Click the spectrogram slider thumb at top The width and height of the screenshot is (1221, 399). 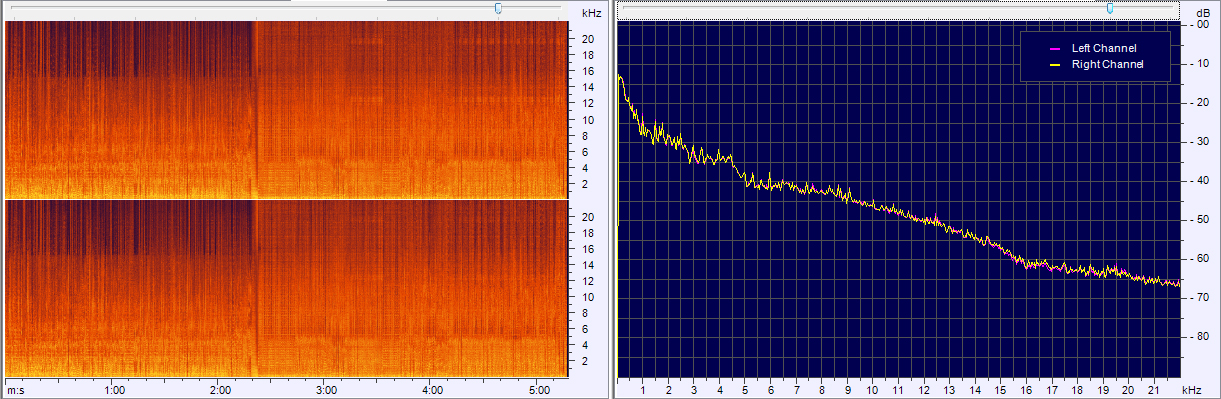tap(498, 8)
